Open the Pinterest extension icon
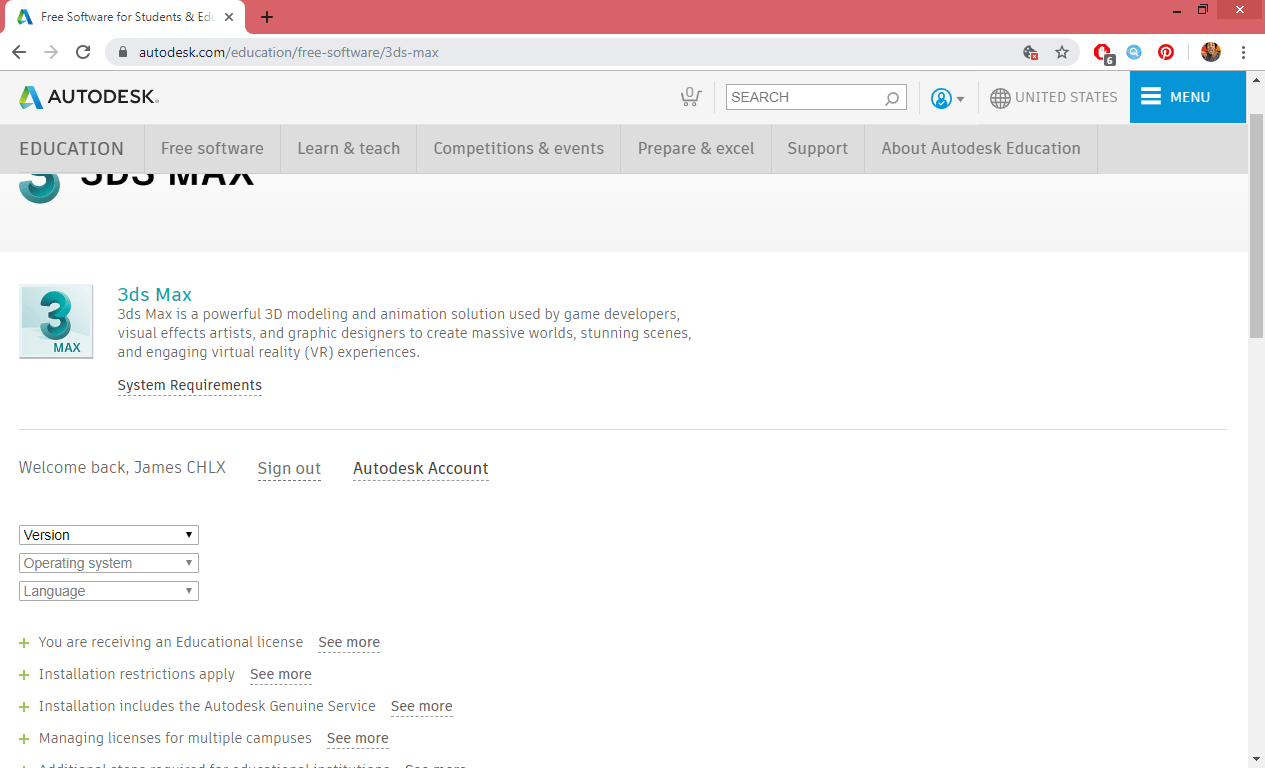 [1166, 52]
